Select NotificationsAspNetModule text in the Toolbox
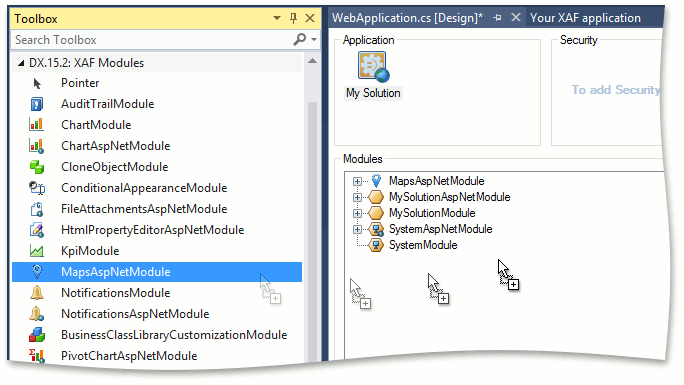 (135, 314)
